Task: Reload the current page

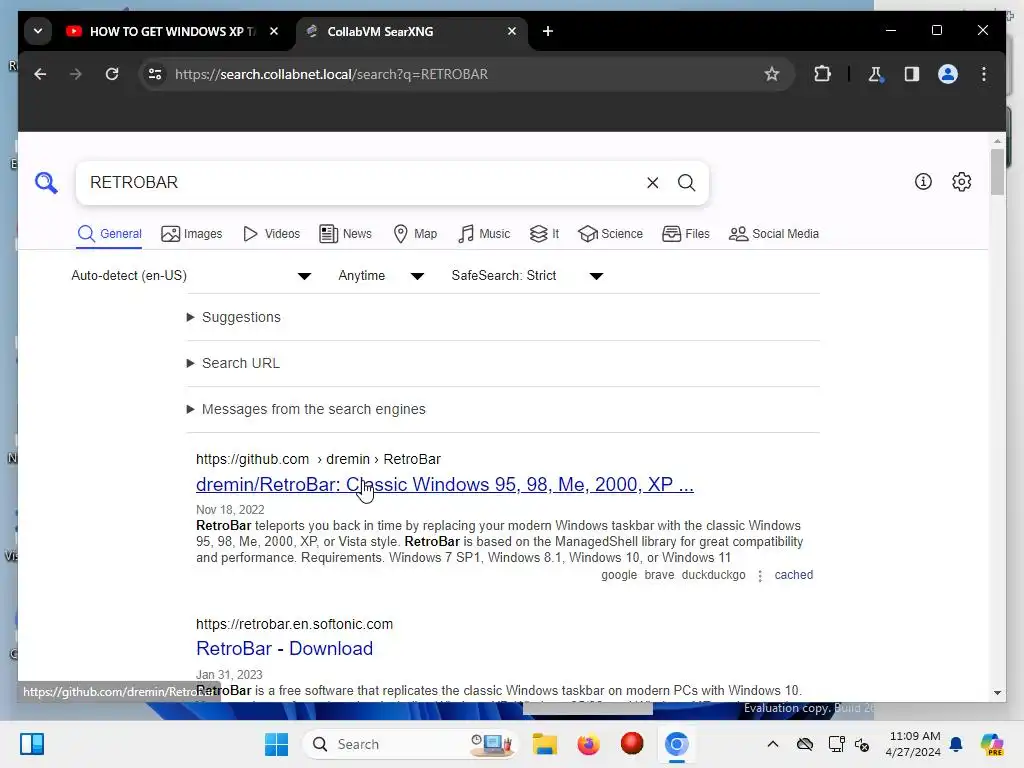Action: click(112, 74)
